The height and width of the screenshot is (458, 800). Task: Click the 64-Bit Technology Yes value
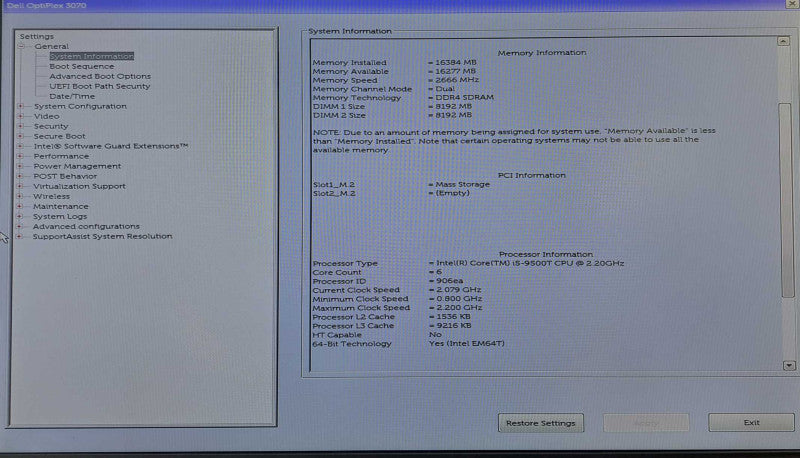pyautogui.click(x=467, y=344)
